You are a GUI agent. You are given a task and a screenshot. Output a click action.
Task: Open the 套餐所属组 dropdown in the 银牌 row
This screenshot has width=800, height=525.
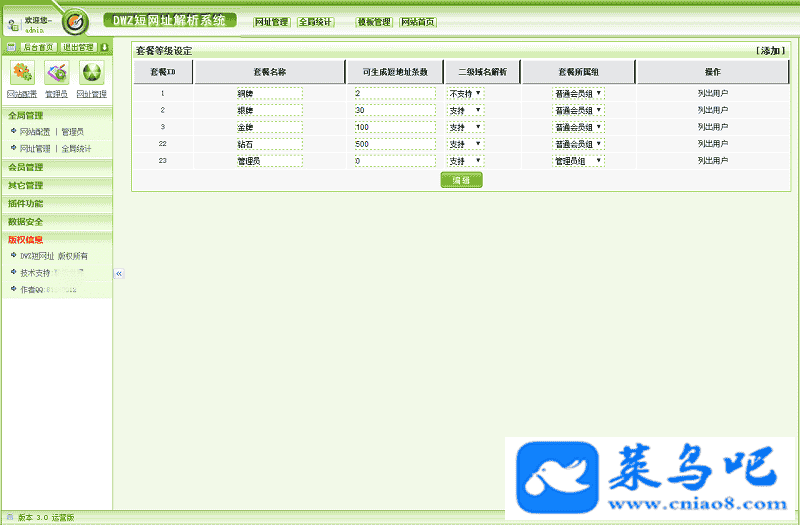pyautogui.click(x=578, y=110)
